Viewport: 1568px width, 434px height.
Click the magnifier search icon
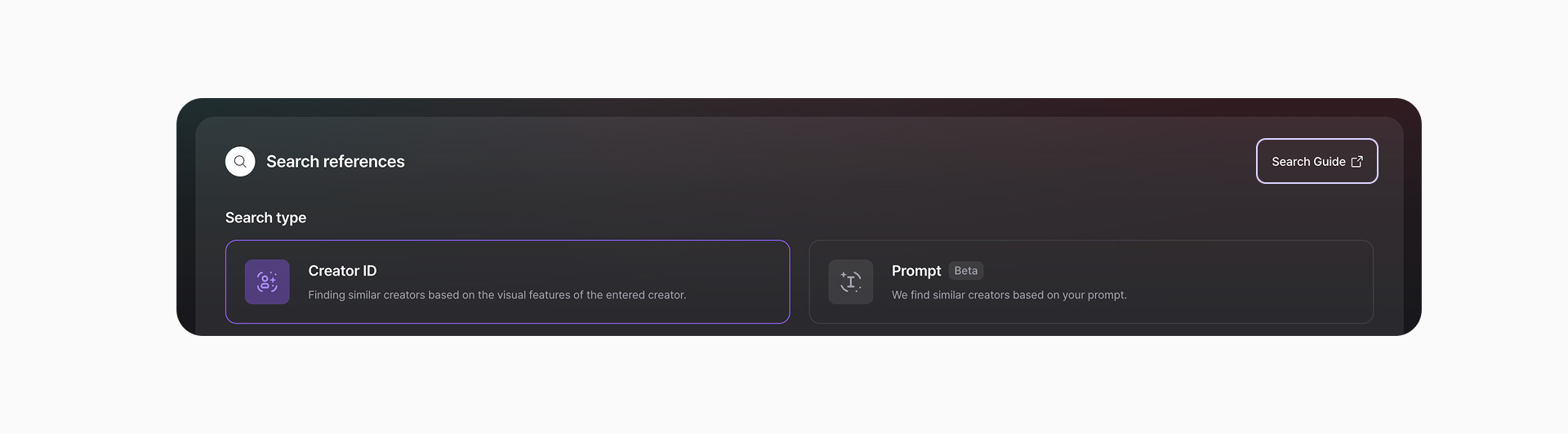click(x=240, y=162)
